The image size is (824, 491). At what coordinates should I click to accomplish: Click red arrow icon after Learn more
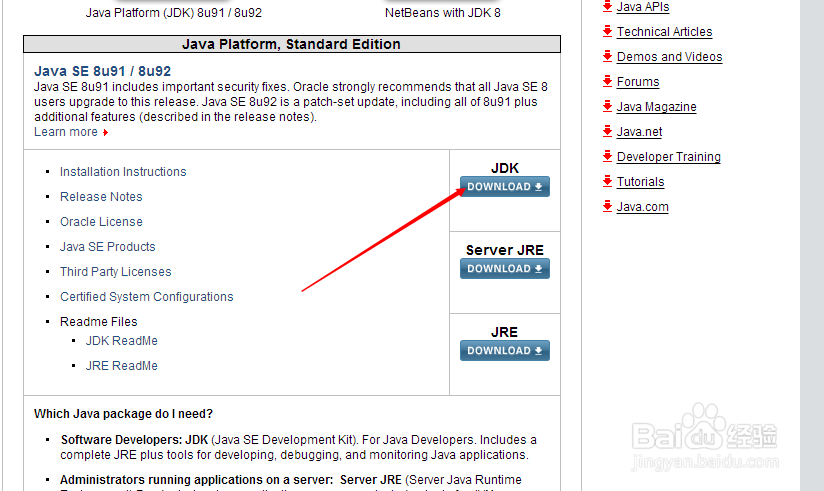click(106, 132)
